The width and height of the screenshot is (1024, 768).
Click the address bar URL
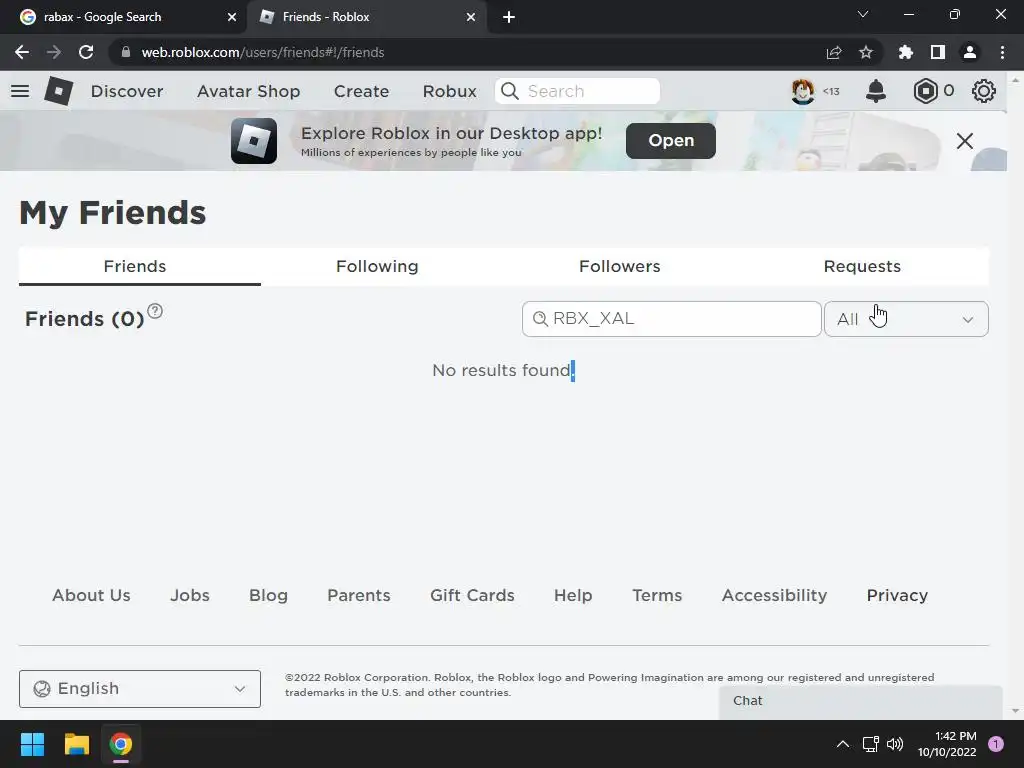(x=263, y=52)
